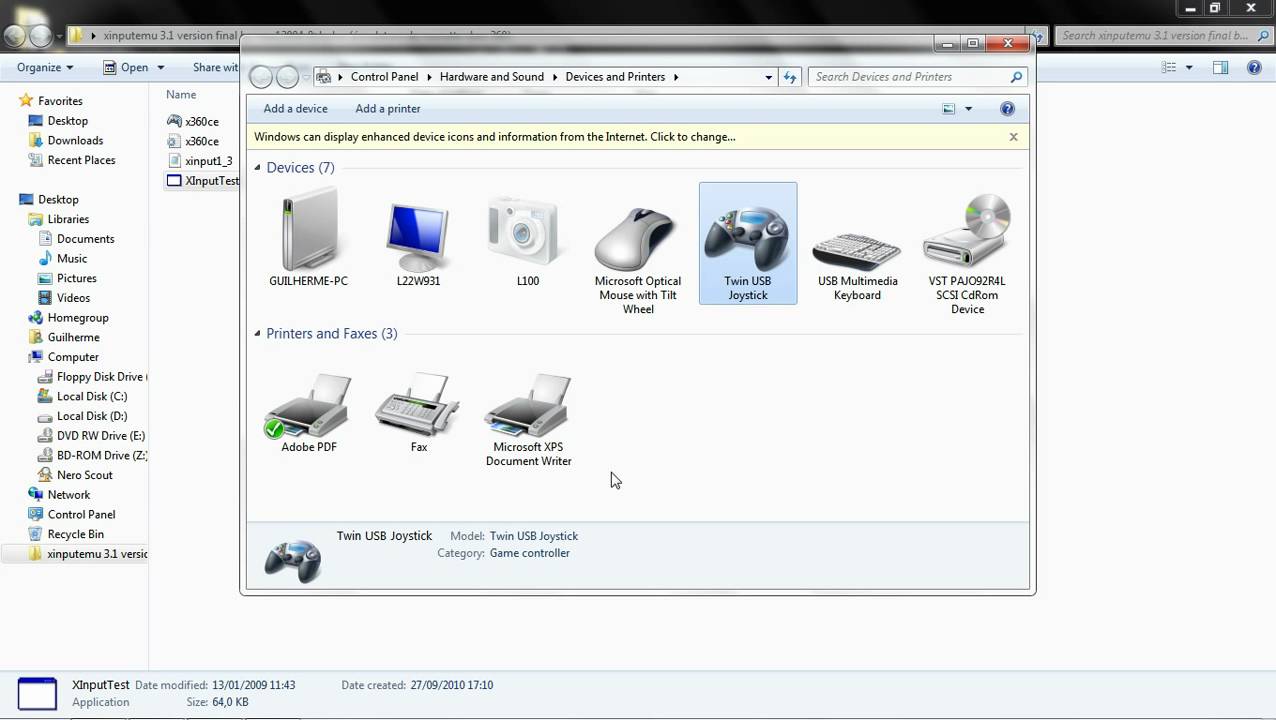Open view options dropdown in Devices and Printers
The image size is (1276, 720).
(x=968, y=109)
